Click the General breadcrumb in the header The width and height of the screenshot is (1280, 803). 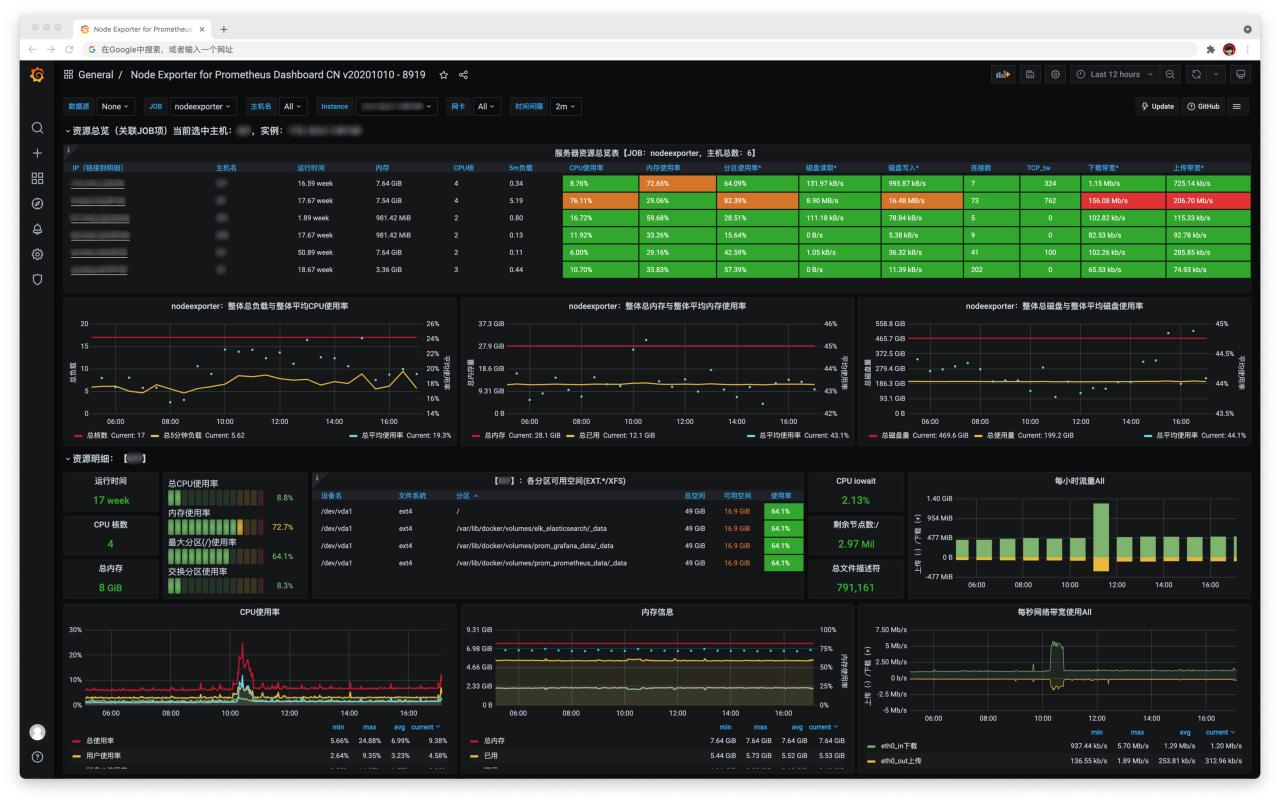pos(97,74)
